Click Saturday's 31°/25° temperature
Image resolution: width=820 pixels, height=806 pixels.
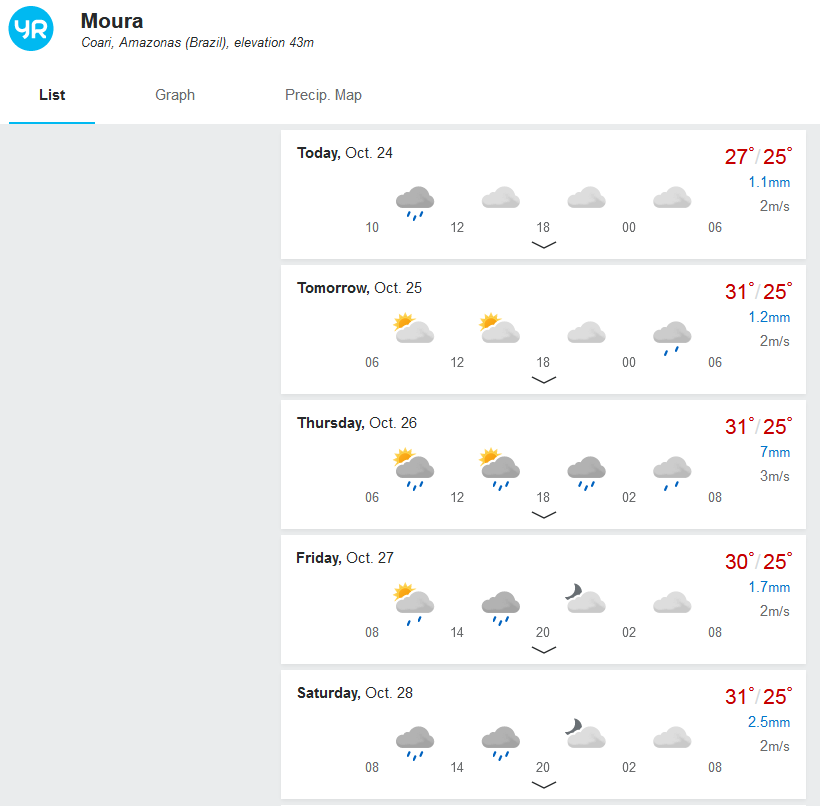coord(758,696)
